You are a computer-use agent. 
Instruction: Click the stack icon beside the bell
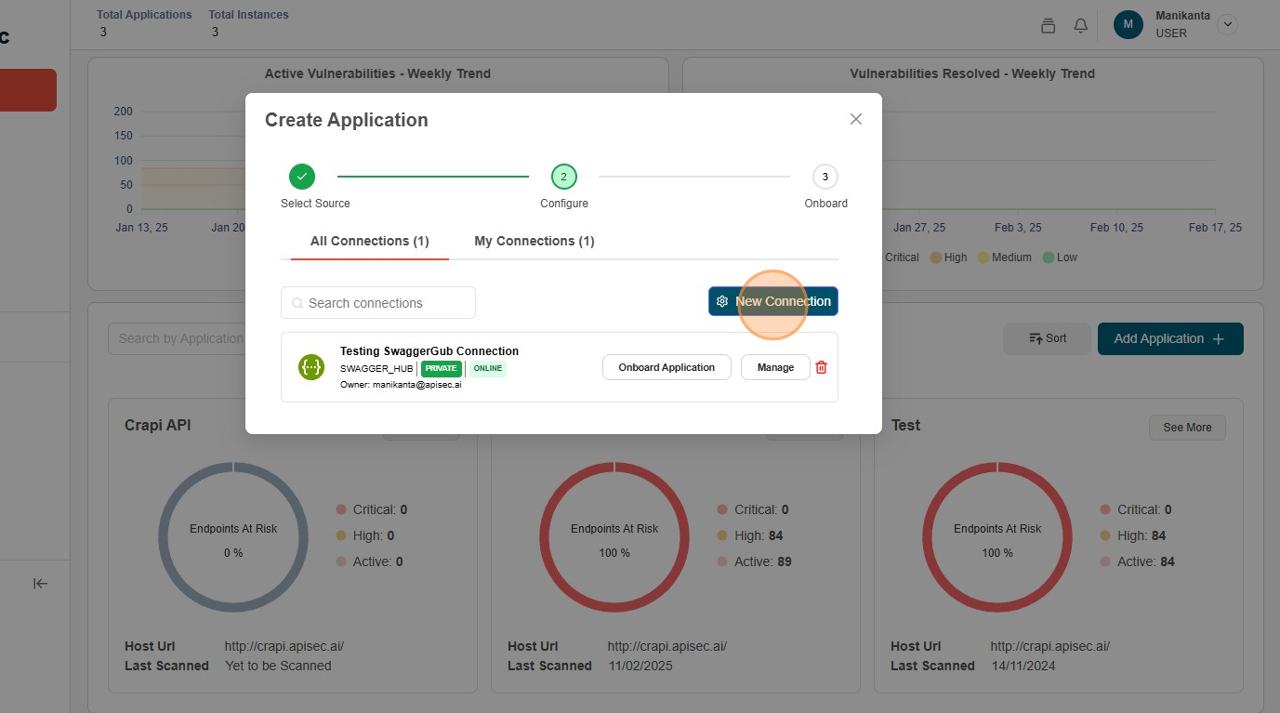[x=1048, y=25]
